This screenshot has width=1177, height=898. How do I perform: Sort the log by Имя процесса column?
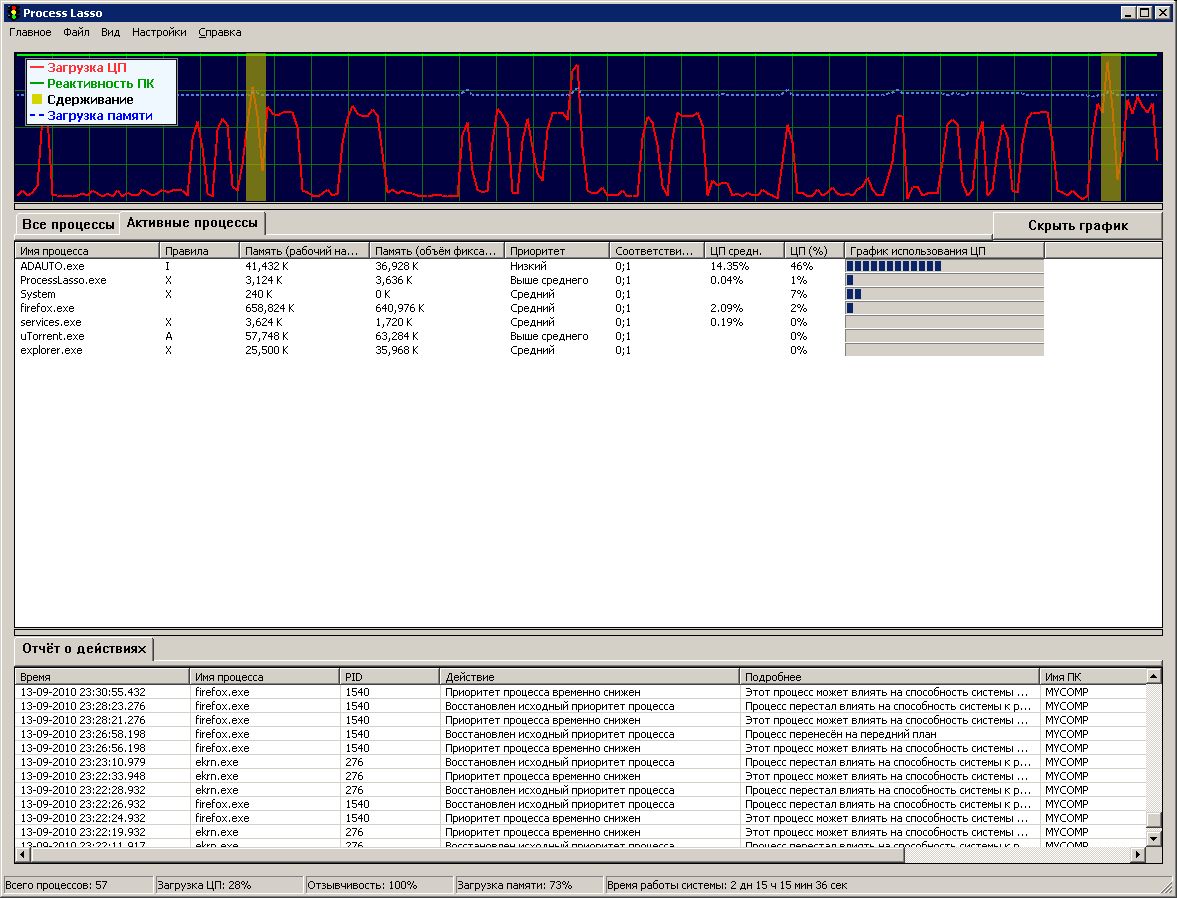pos(264,677)
